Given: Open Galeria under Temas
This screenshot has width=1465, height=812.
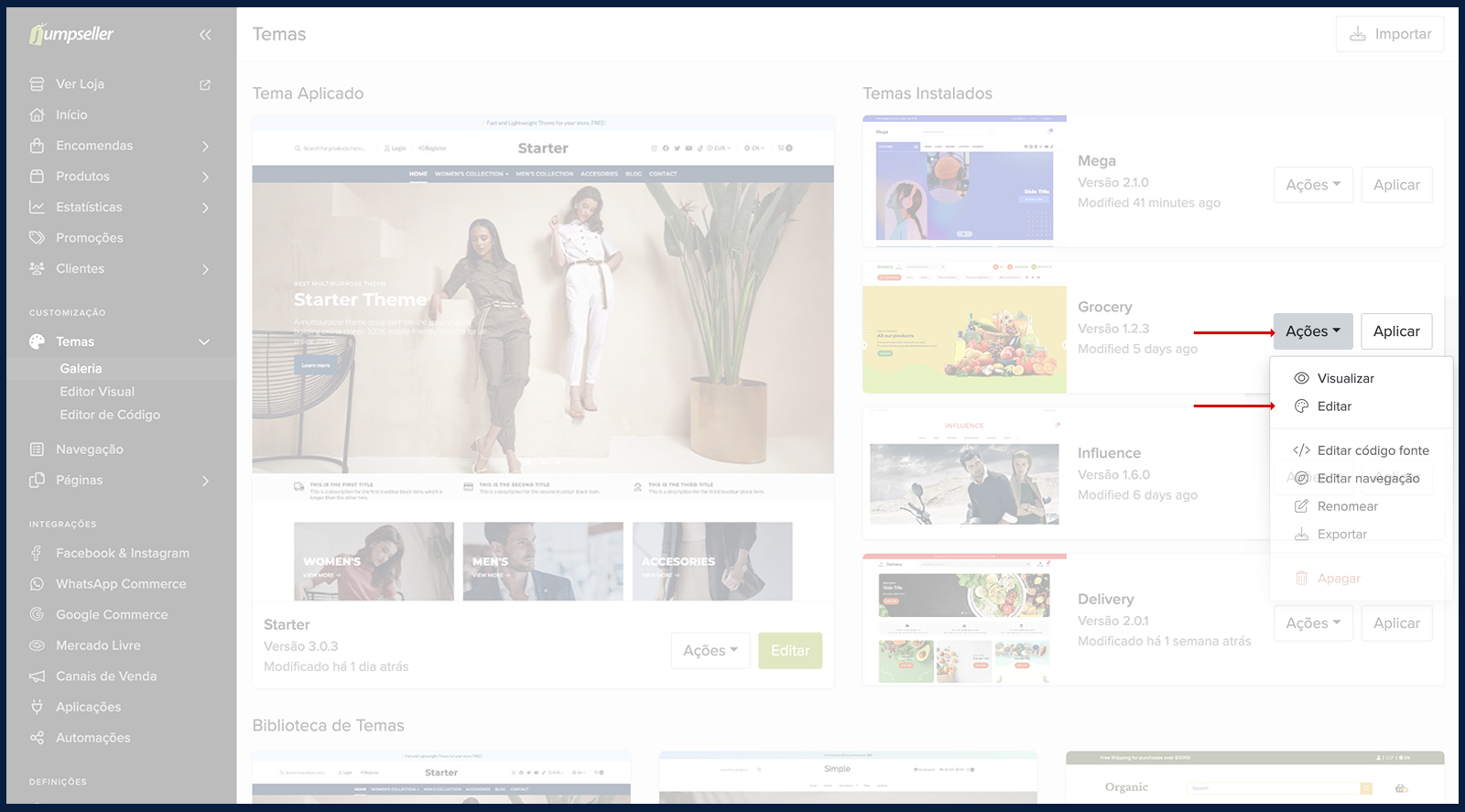Looking at the screenshot, I should pos(81,369).
